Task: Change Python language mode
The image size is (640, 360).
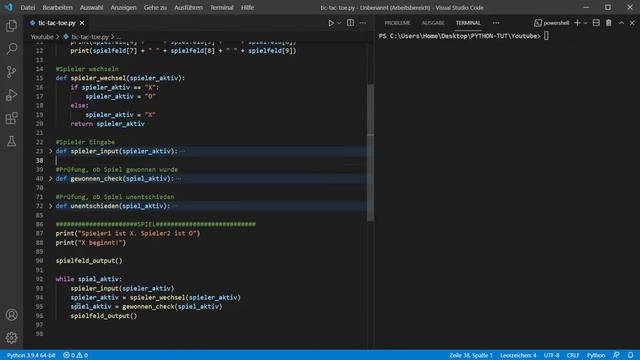Action: coord(596,355)
